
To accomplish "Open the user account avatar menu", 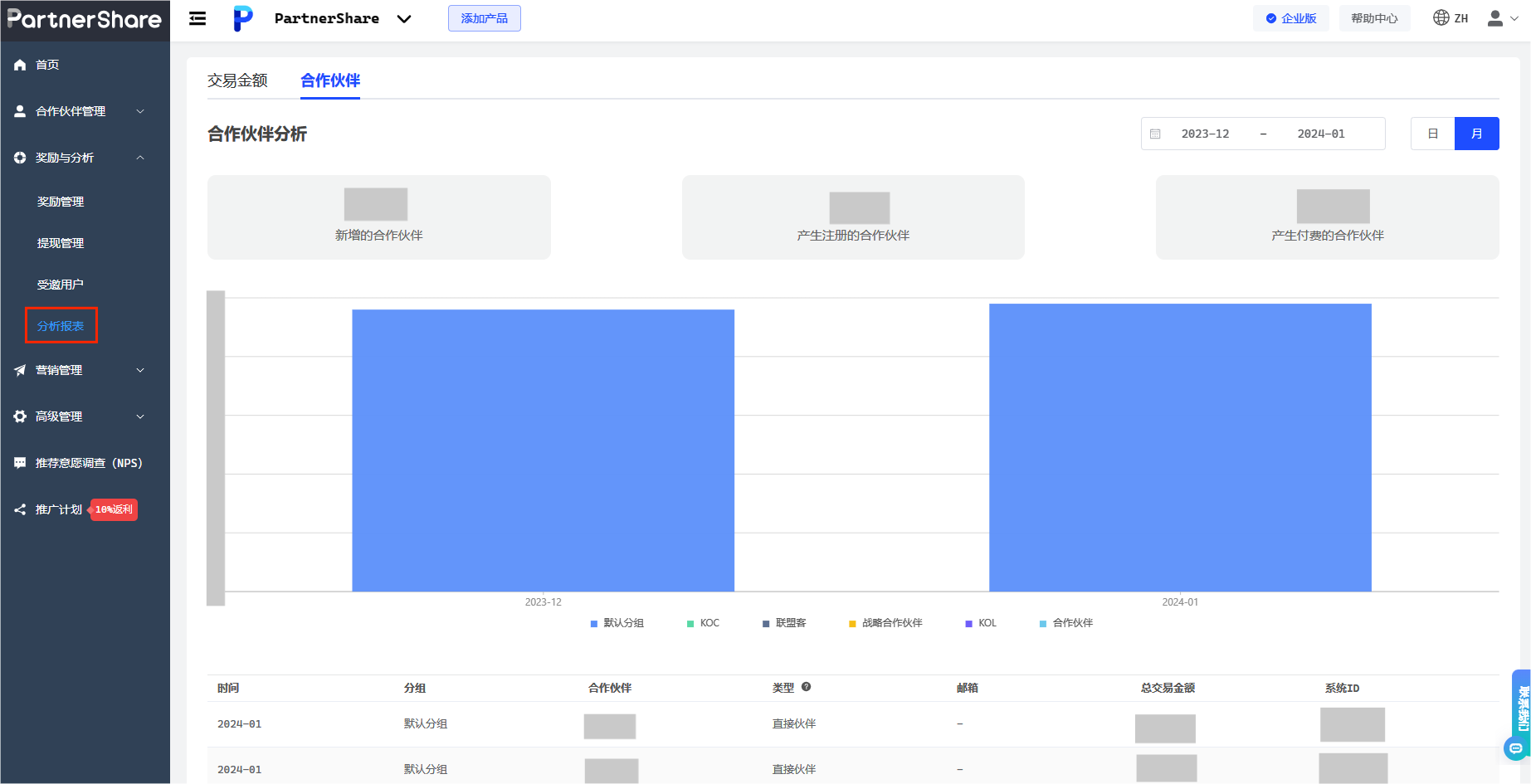I will click(1502, 18).
